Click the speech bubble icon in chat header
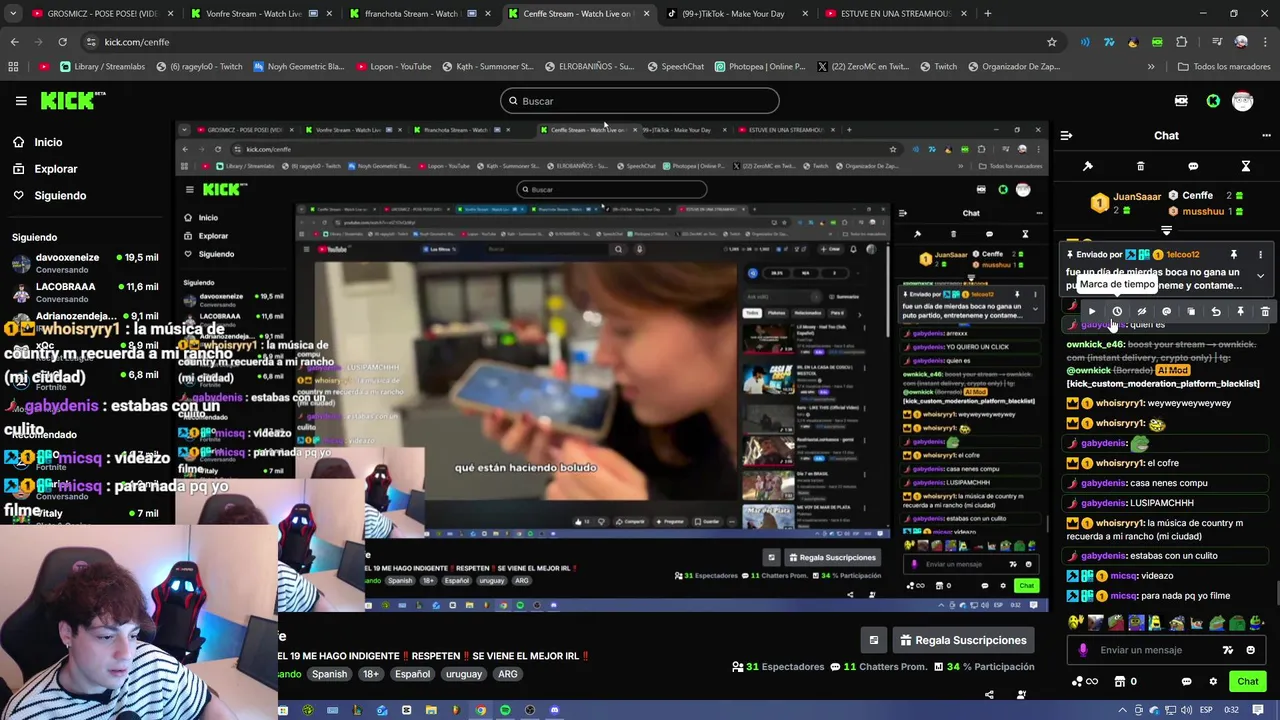This screenshot has height=720, width=1280. 1193,166
